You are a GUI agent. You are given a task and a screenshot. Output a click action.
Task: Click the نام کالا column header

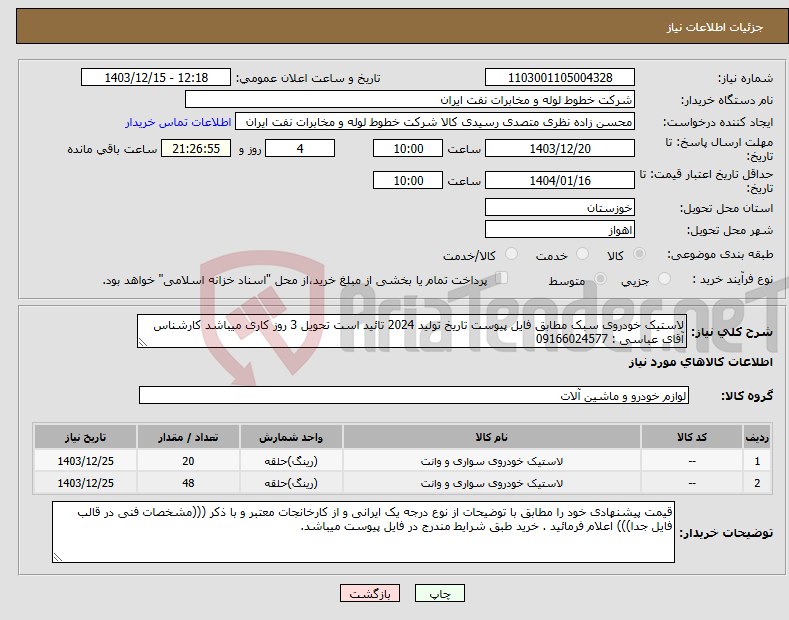492,437
